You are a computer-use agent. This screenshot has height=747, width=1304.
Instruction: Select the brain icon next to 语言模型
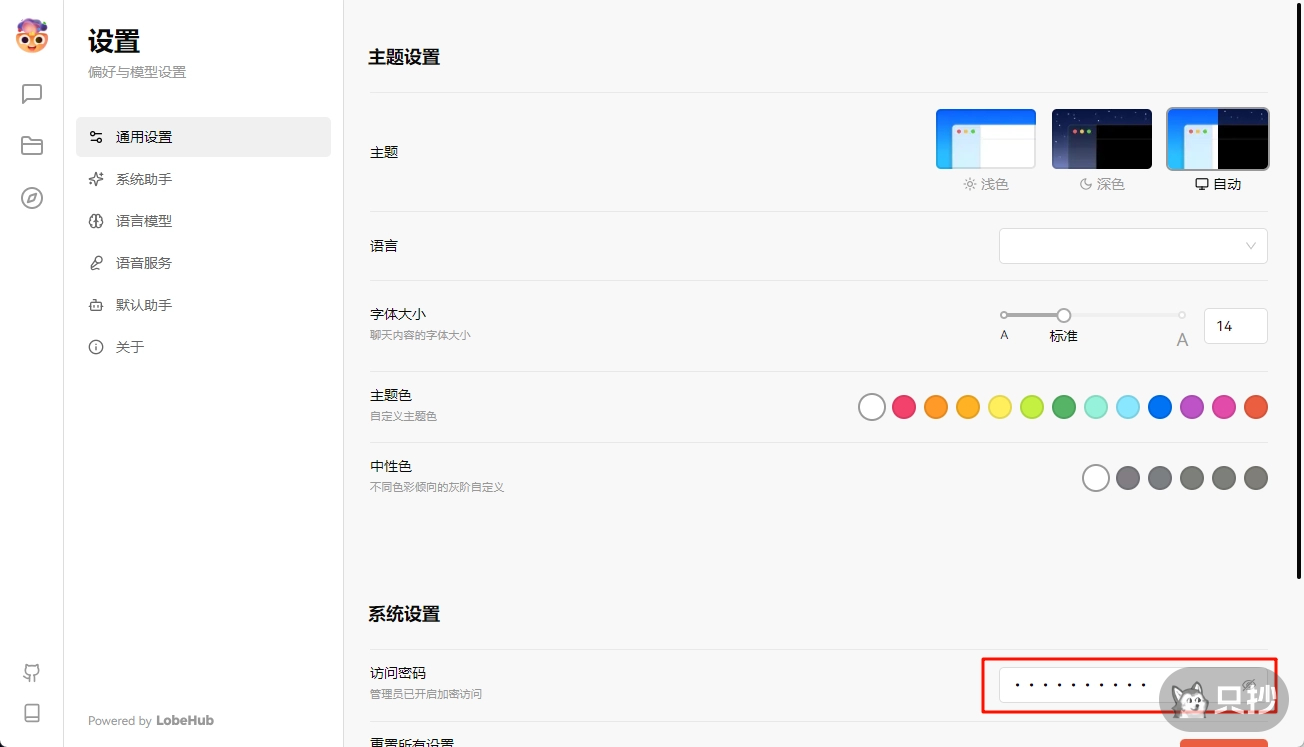coord(95,221)
